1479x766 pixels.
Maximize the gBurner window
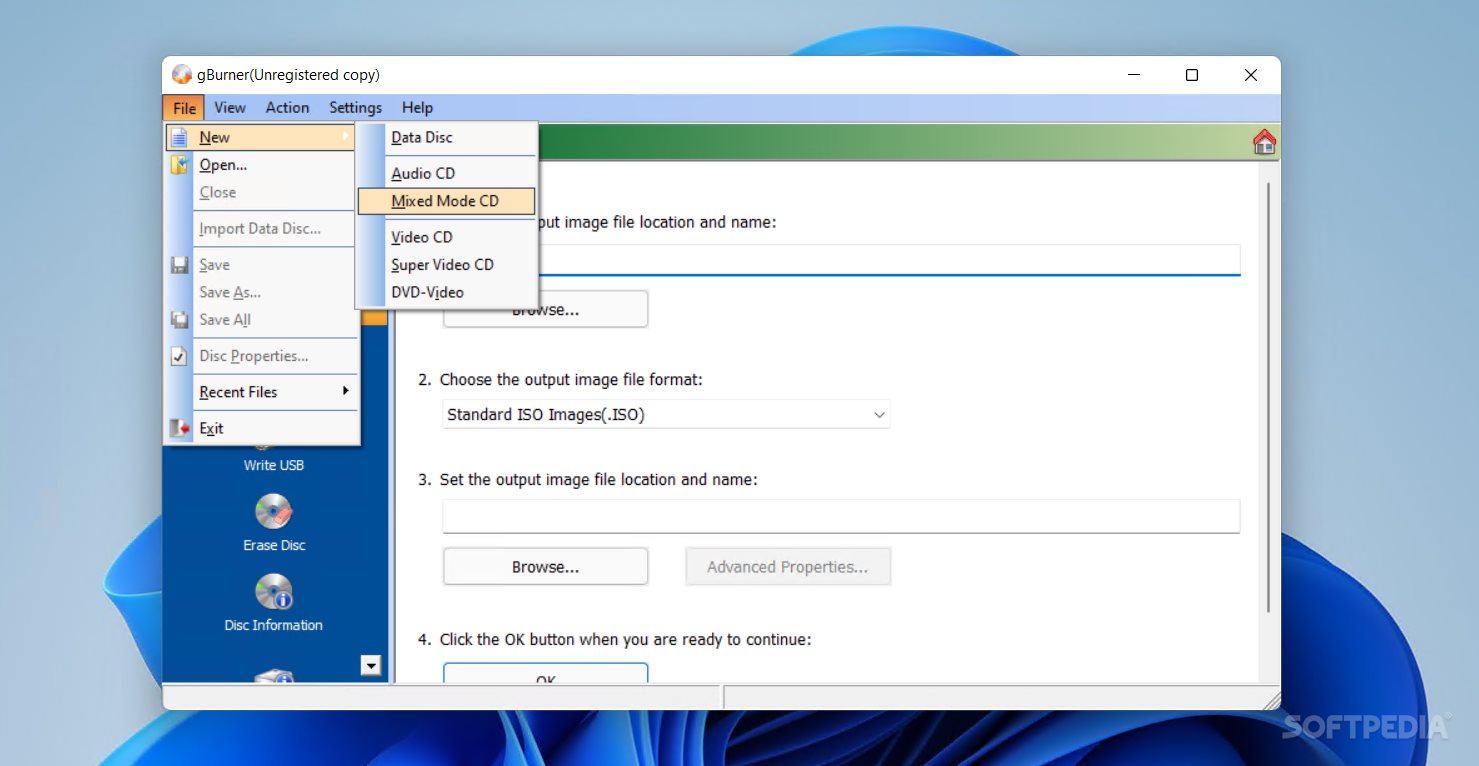(1191, 75)
